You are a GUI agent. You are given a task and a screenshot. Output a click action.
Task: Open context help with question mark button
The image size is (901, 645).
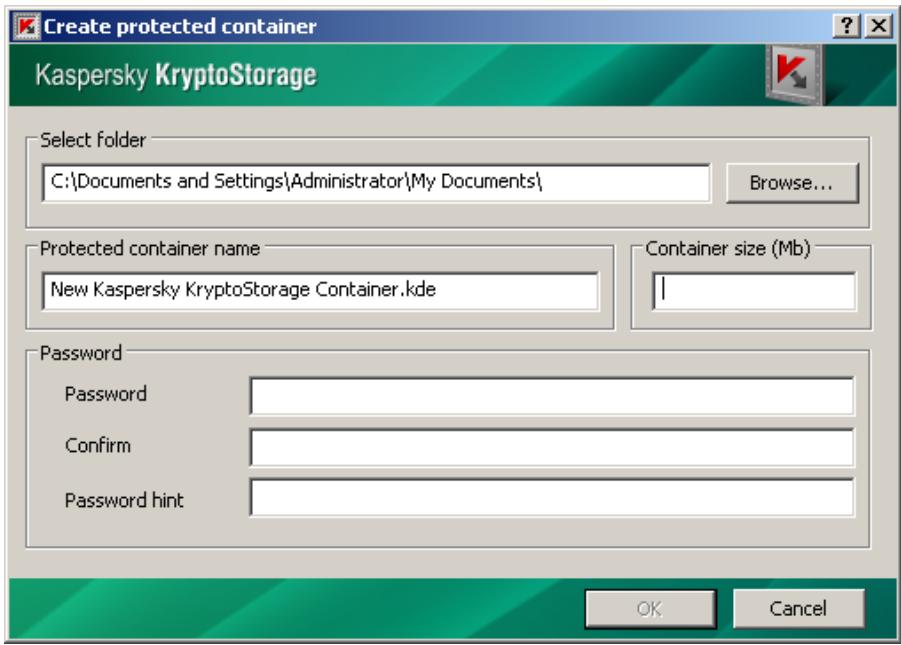click(846, 26)
